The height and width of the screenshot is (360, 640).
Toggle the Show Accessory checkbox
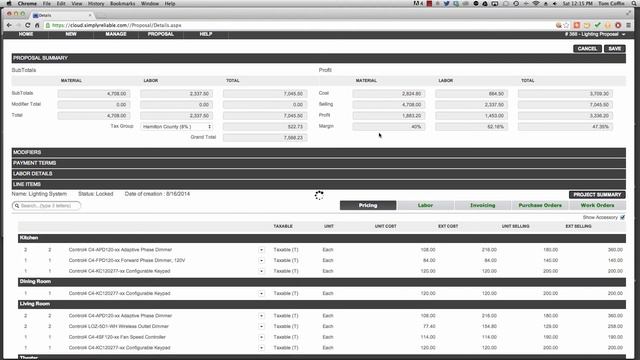(x=622, y=218)
